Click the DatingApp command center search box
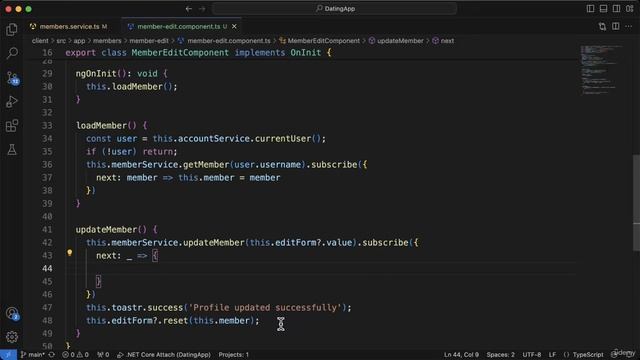 coord(335,9)
